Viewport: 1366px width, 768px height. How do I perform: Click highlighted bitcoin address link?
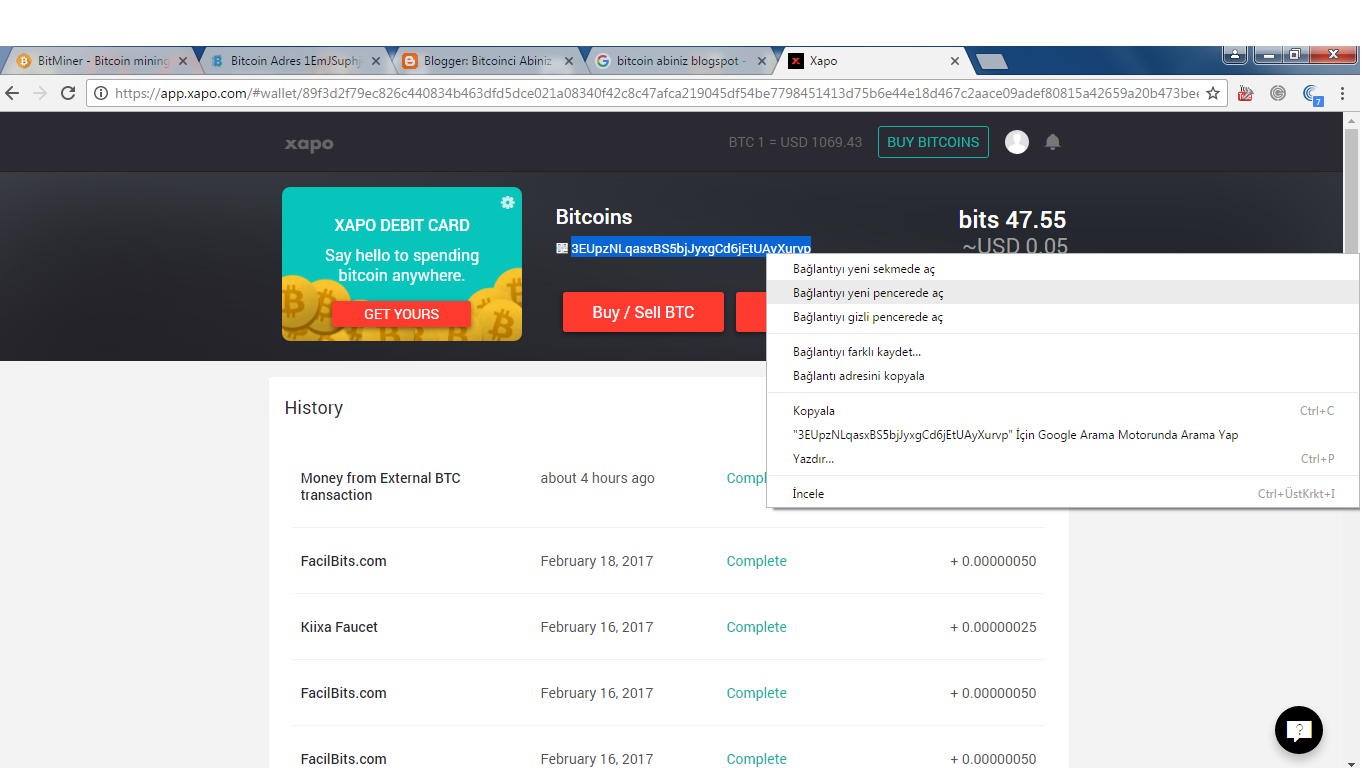[690, 248]
